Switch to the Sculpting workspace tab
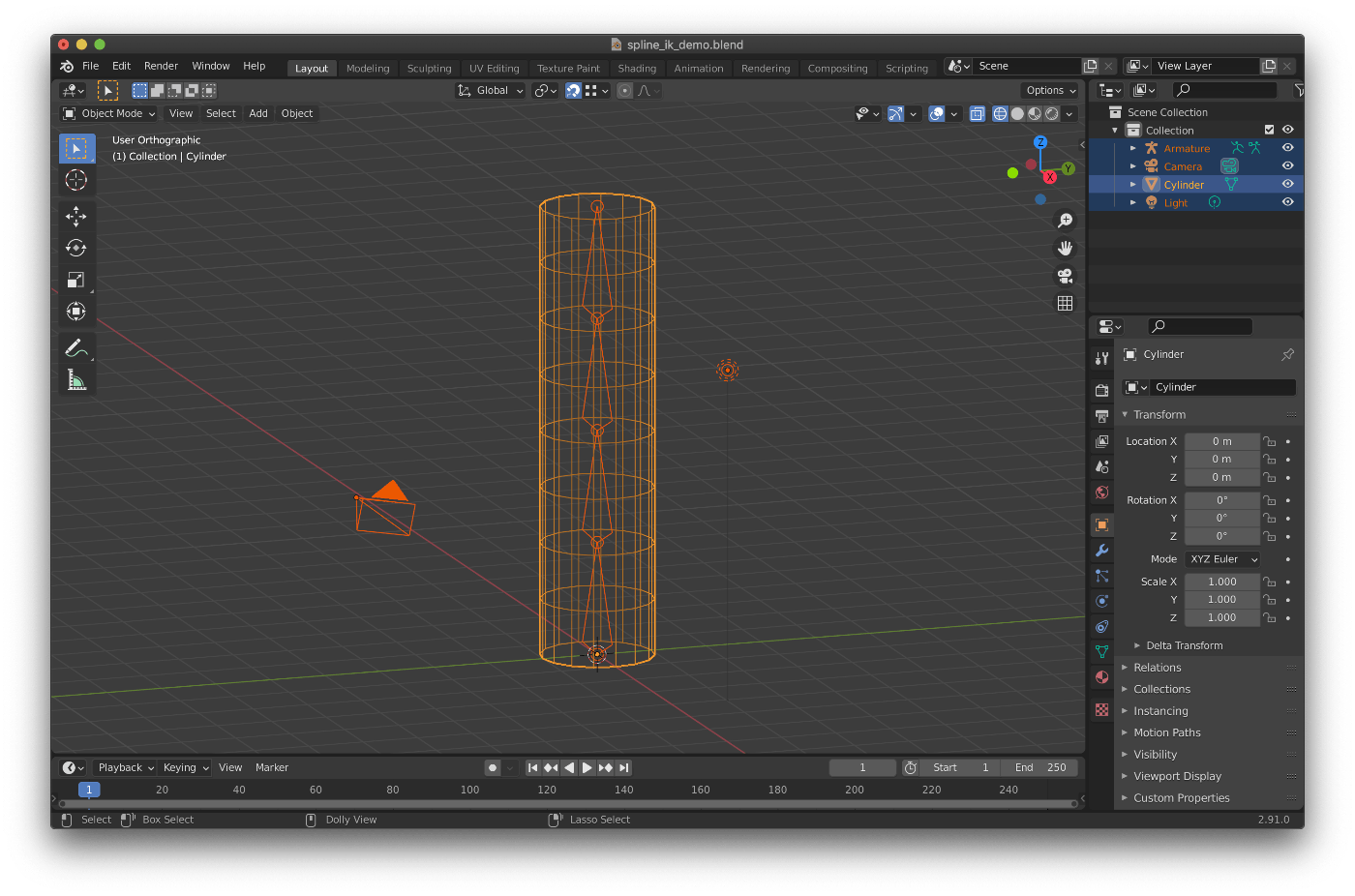 click(429, 69)
